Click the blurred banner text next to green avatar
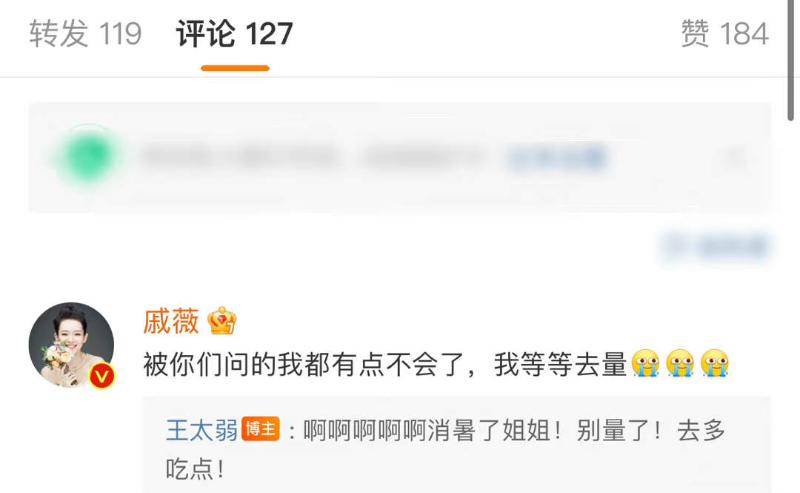The width and height of the screenshot is (800, 493). pyautogui.click(x=311, y=157)
